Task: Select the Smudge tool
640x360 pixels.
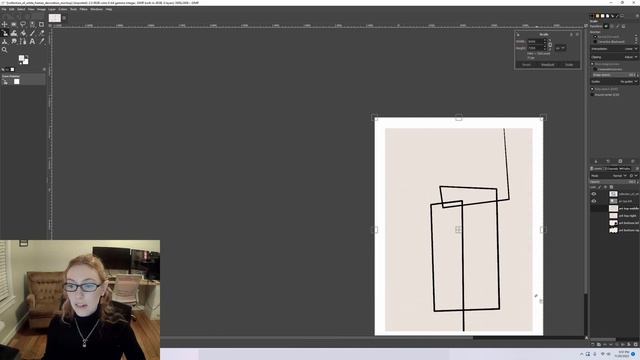Action: pyautogui.click(x=14, y=42)
